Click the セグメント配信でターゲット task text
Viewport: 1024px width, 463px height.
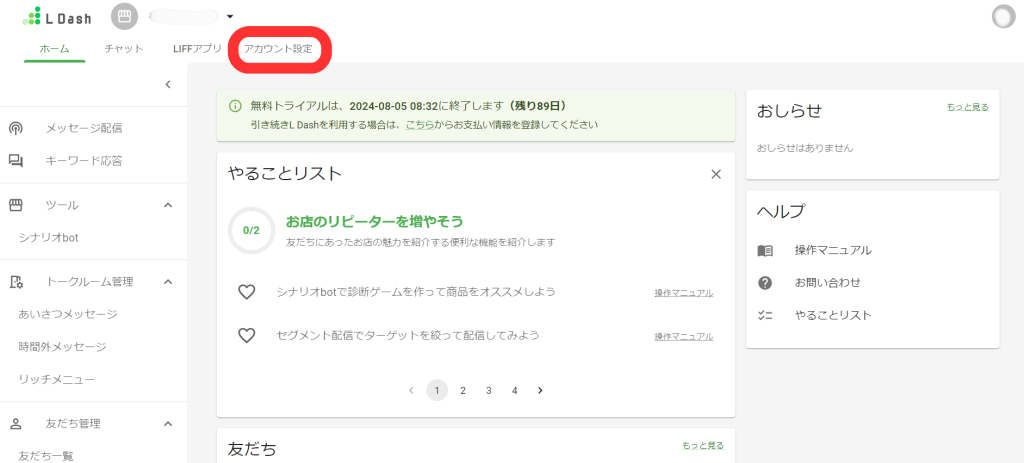tap(408, 336)
